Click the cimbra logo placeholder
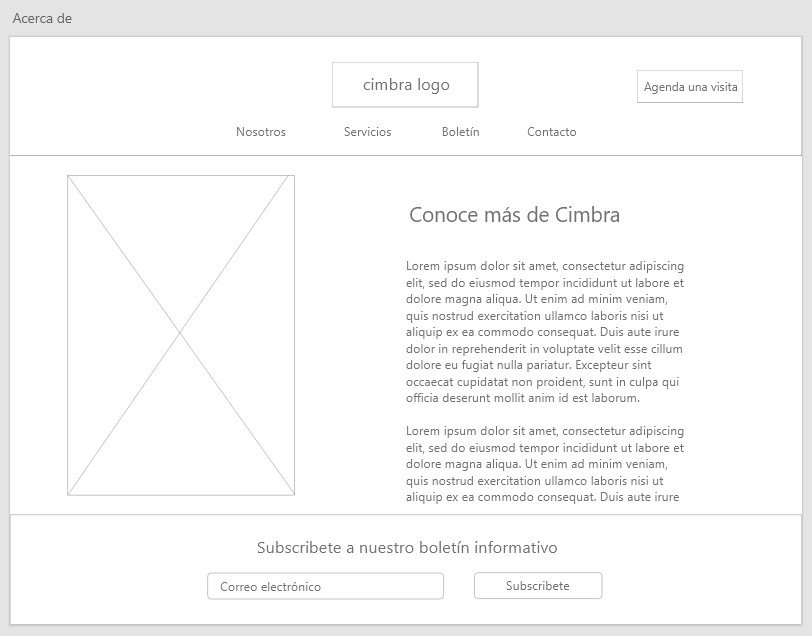Screen dimensions: 812x636 click(x=405, y=85)
